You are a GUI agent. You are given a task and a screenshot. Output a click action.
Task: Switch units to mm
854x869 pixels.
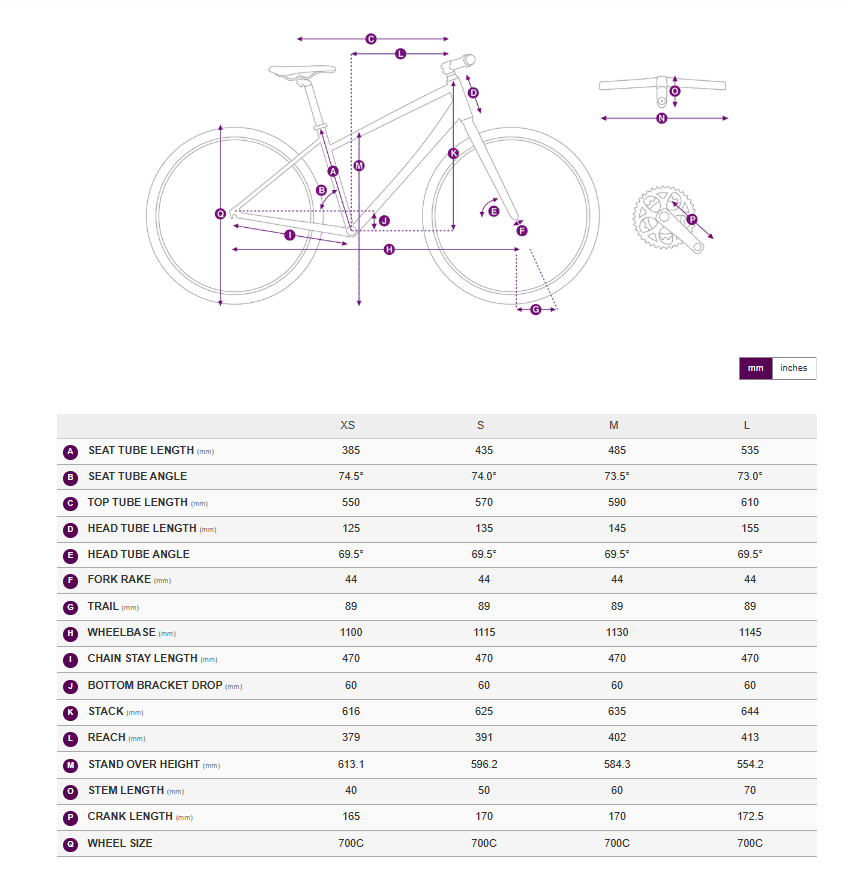[x=755, y=368]
